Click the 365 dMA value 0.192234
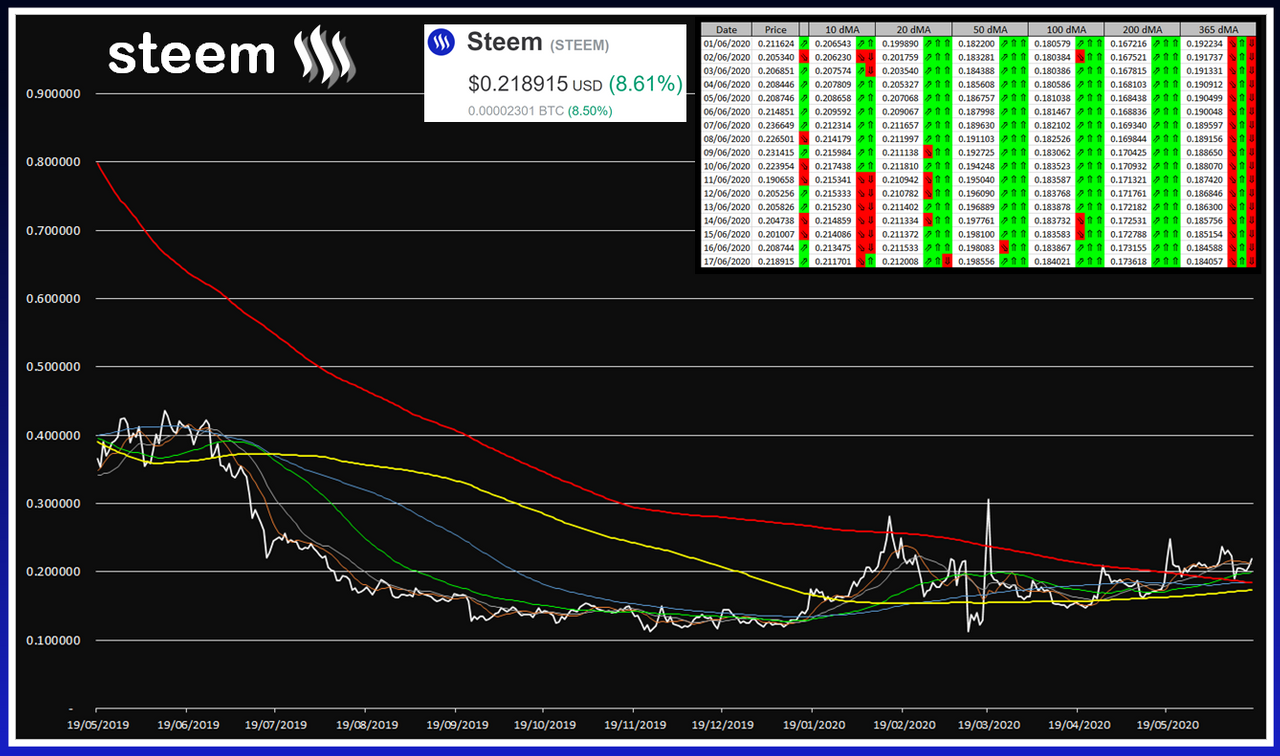 tap(1204, 45)
